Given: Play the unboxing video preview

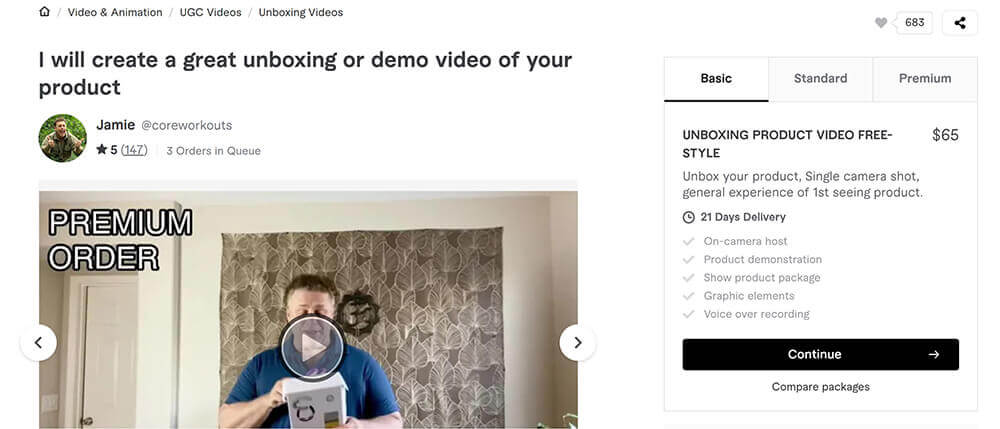Looking at the screenshot, I should point(312,347).
